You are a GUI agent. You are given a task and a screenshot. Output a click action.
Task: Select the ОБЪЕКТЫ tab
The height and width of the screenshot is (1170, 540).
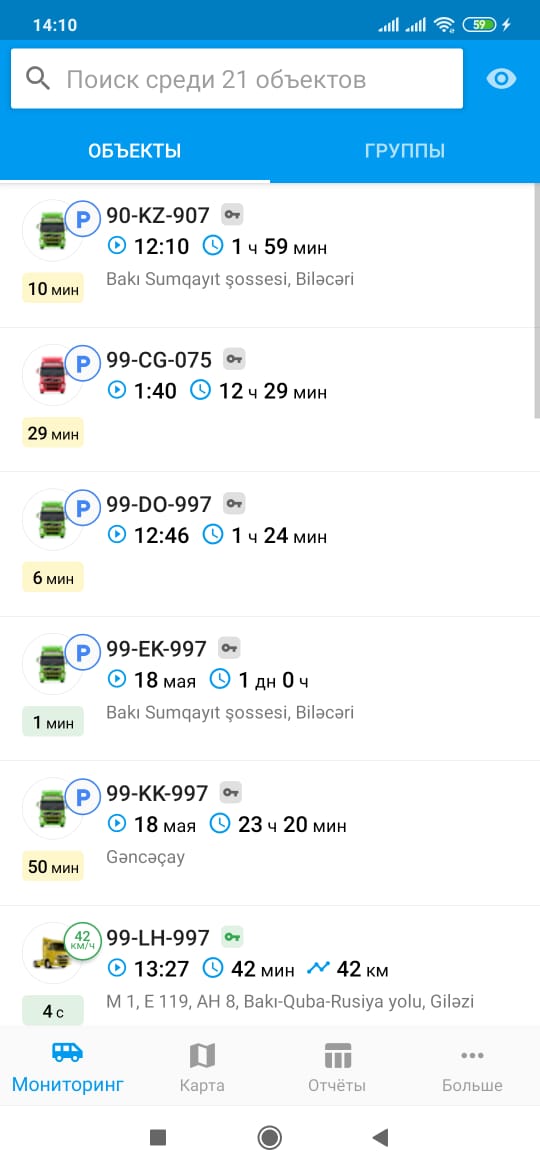tap(135, 151)
